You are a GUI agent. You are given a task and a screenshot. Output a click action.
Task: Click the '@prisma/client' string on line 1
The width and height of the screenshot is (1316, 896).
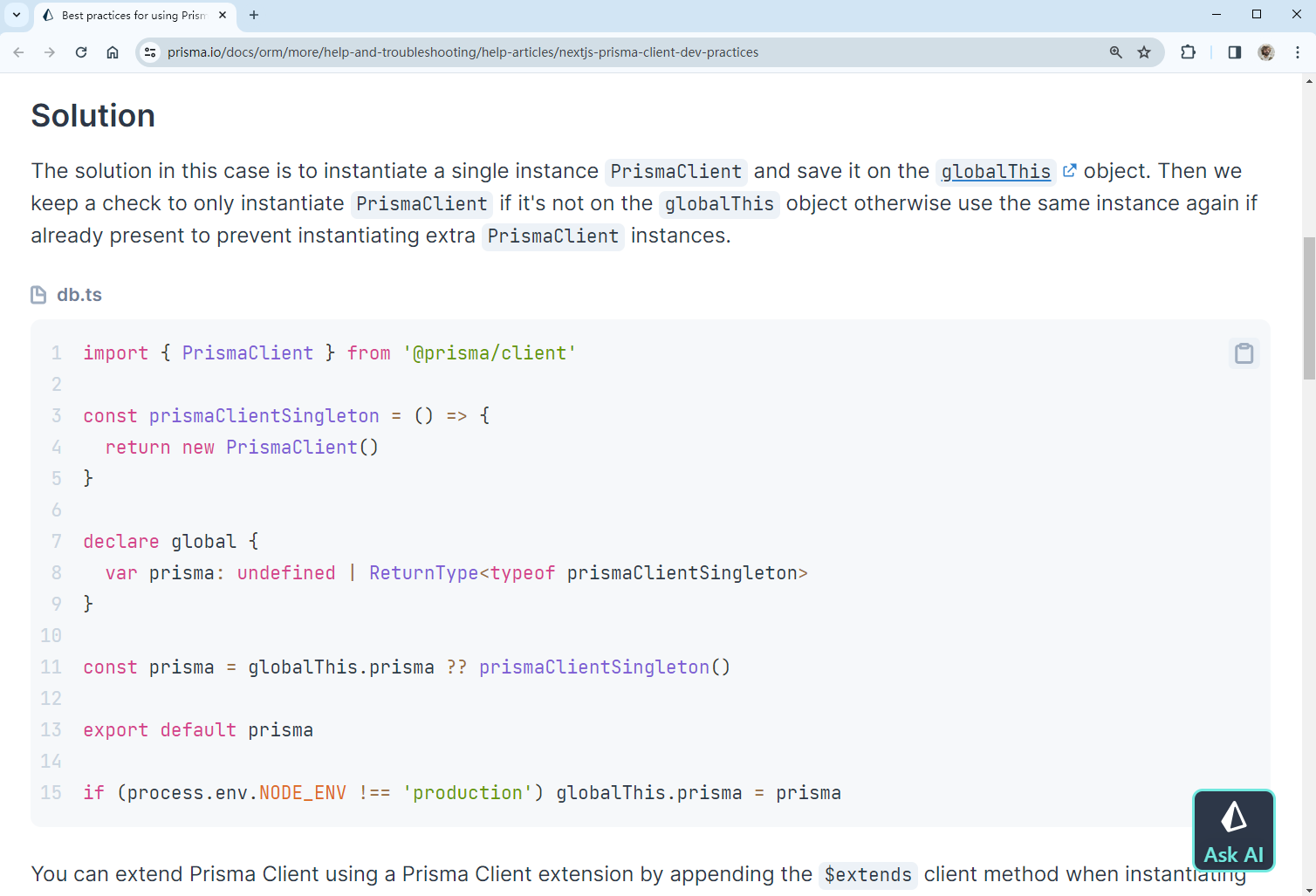tap(490, 353)
